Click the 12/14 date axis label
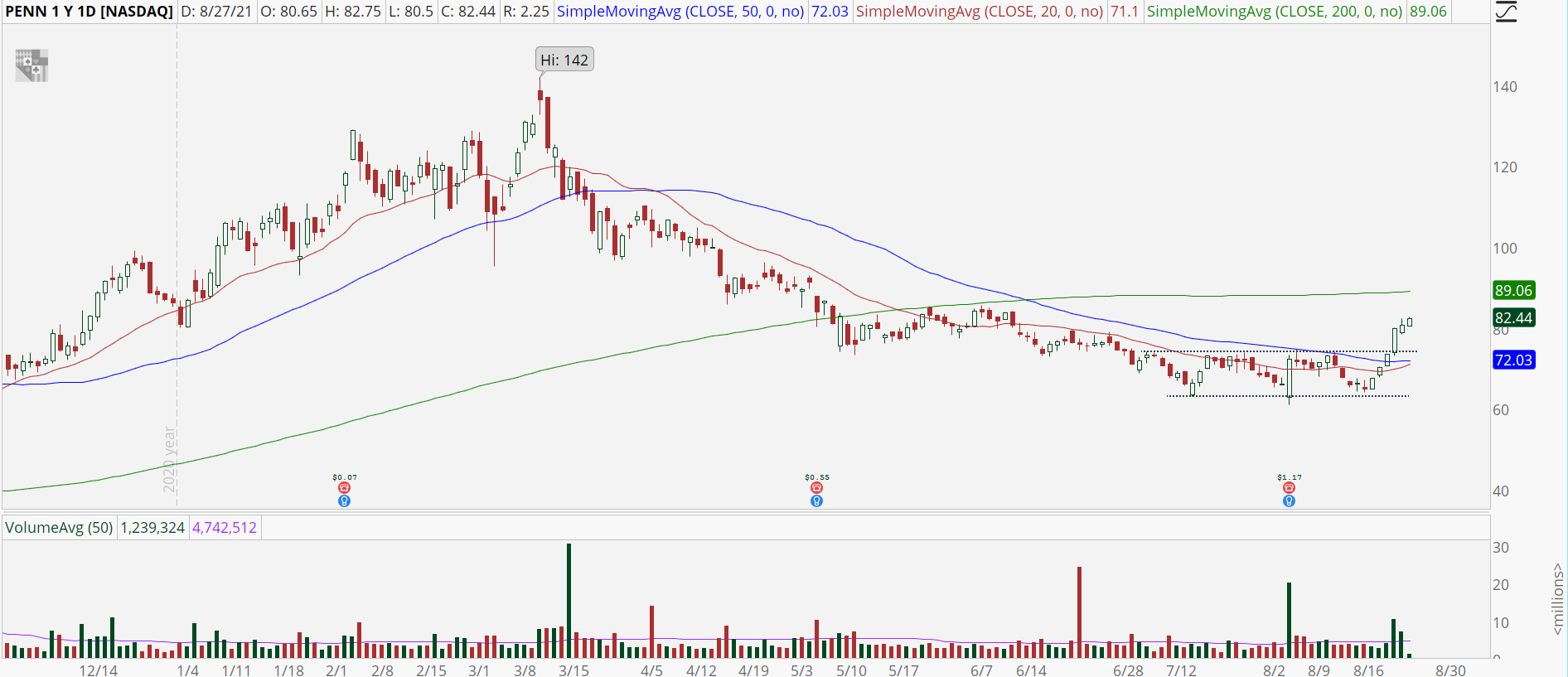Image resolution: width=1568 pixels, height=677 pixels. (99, 670)
